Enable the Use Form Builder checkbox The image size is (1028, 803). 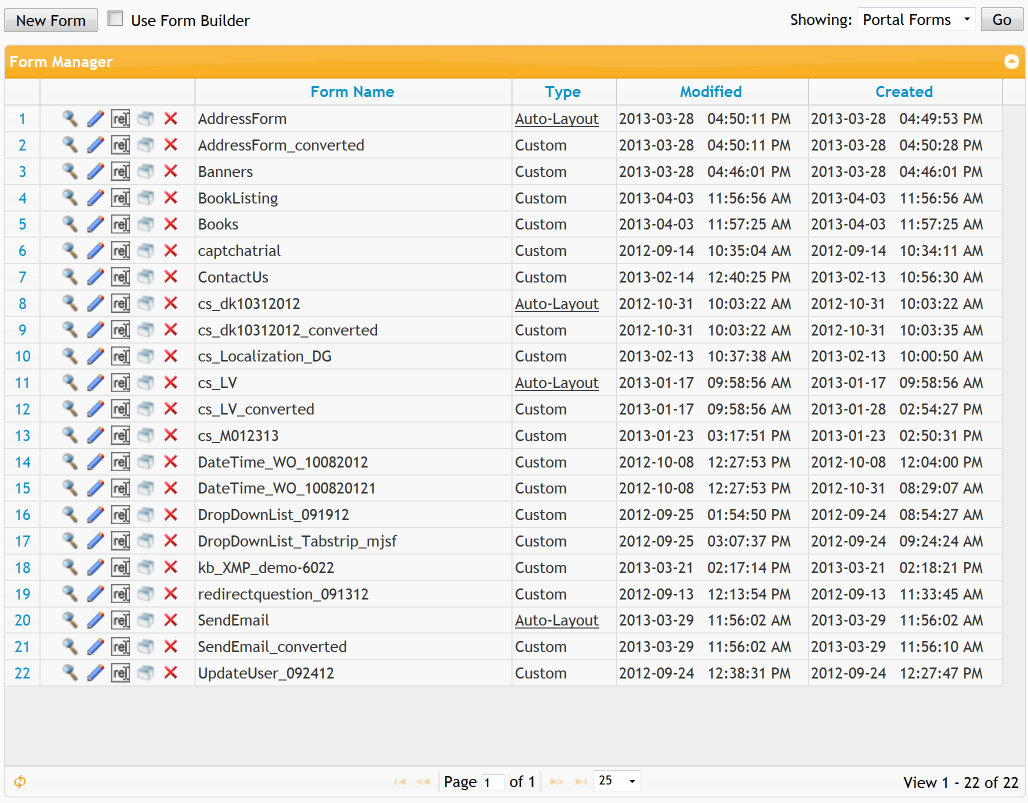pyautogui.click(x=115, y=18)
